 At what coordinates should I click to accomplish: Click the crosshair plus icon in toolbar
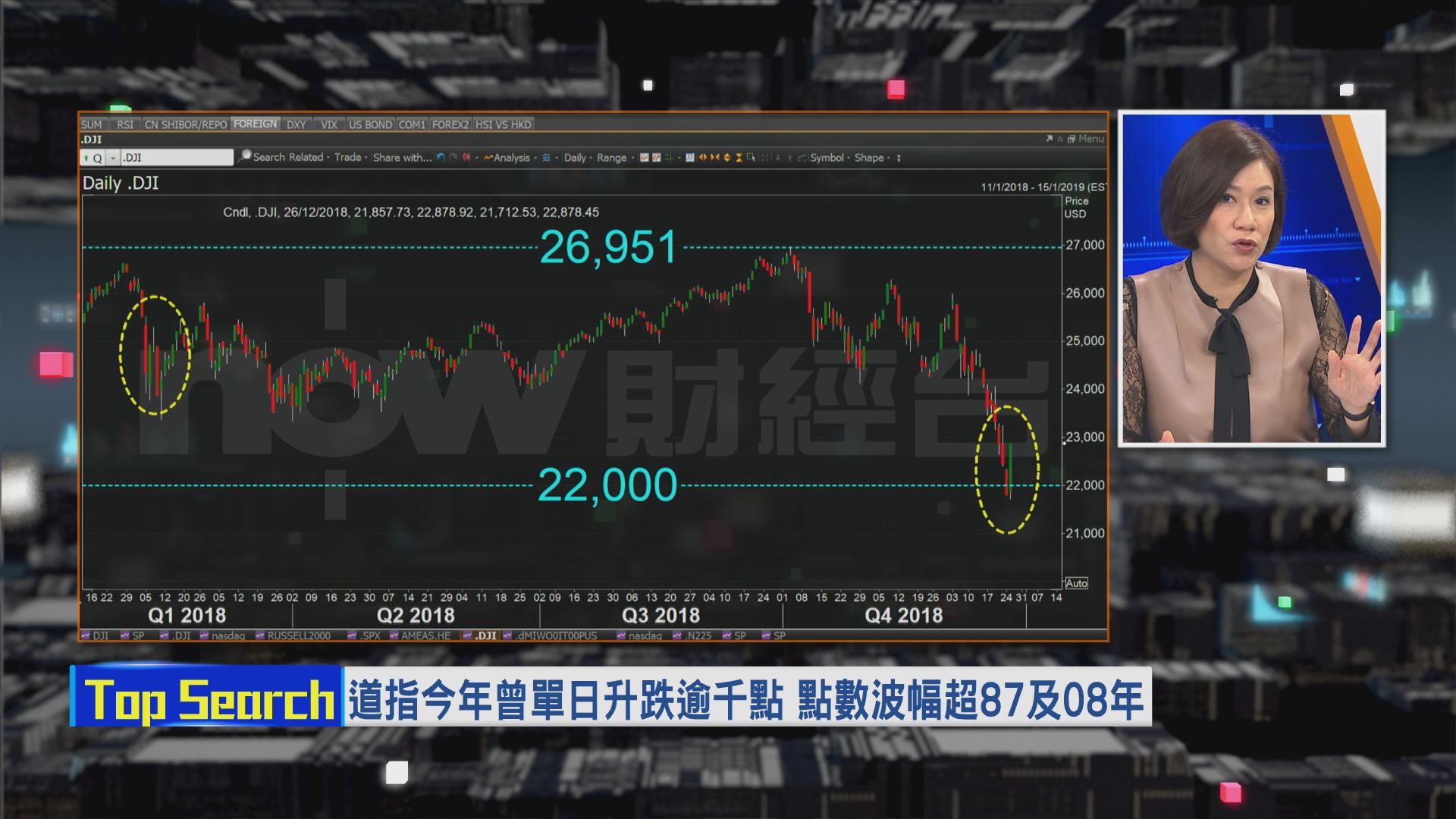click(x=668, y=158)
